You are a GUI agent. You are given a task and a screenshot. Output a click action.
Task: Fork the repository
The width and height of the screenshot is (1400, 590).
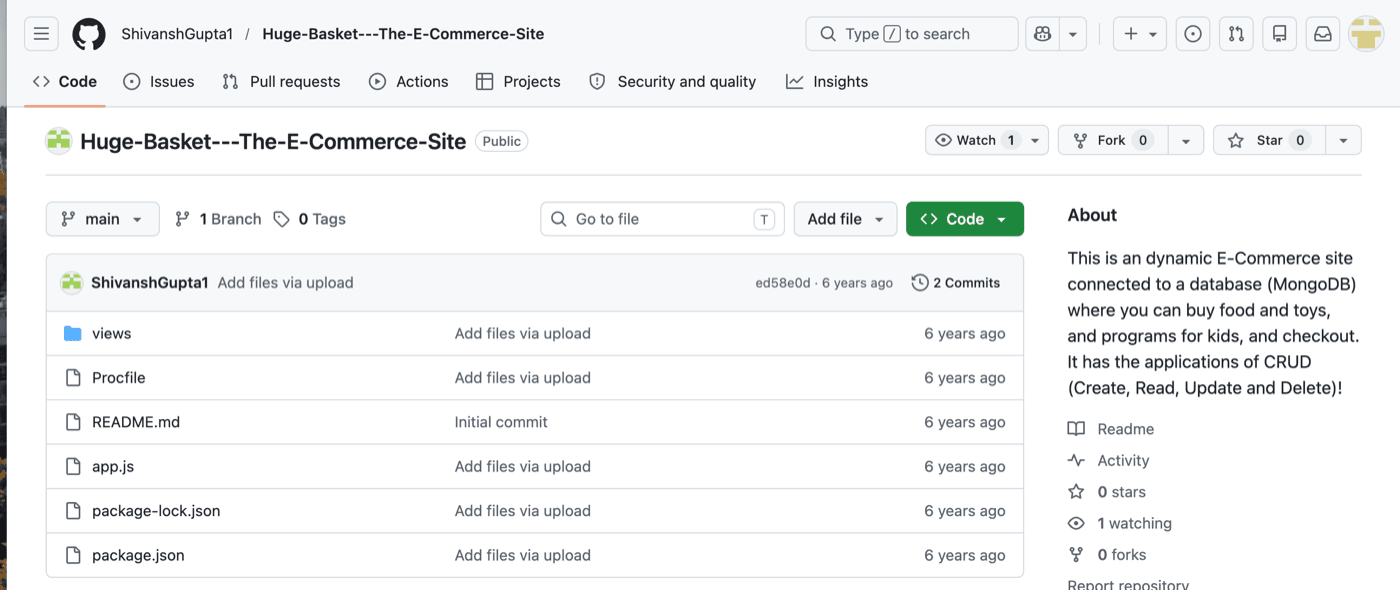[x=1113, y=141]
